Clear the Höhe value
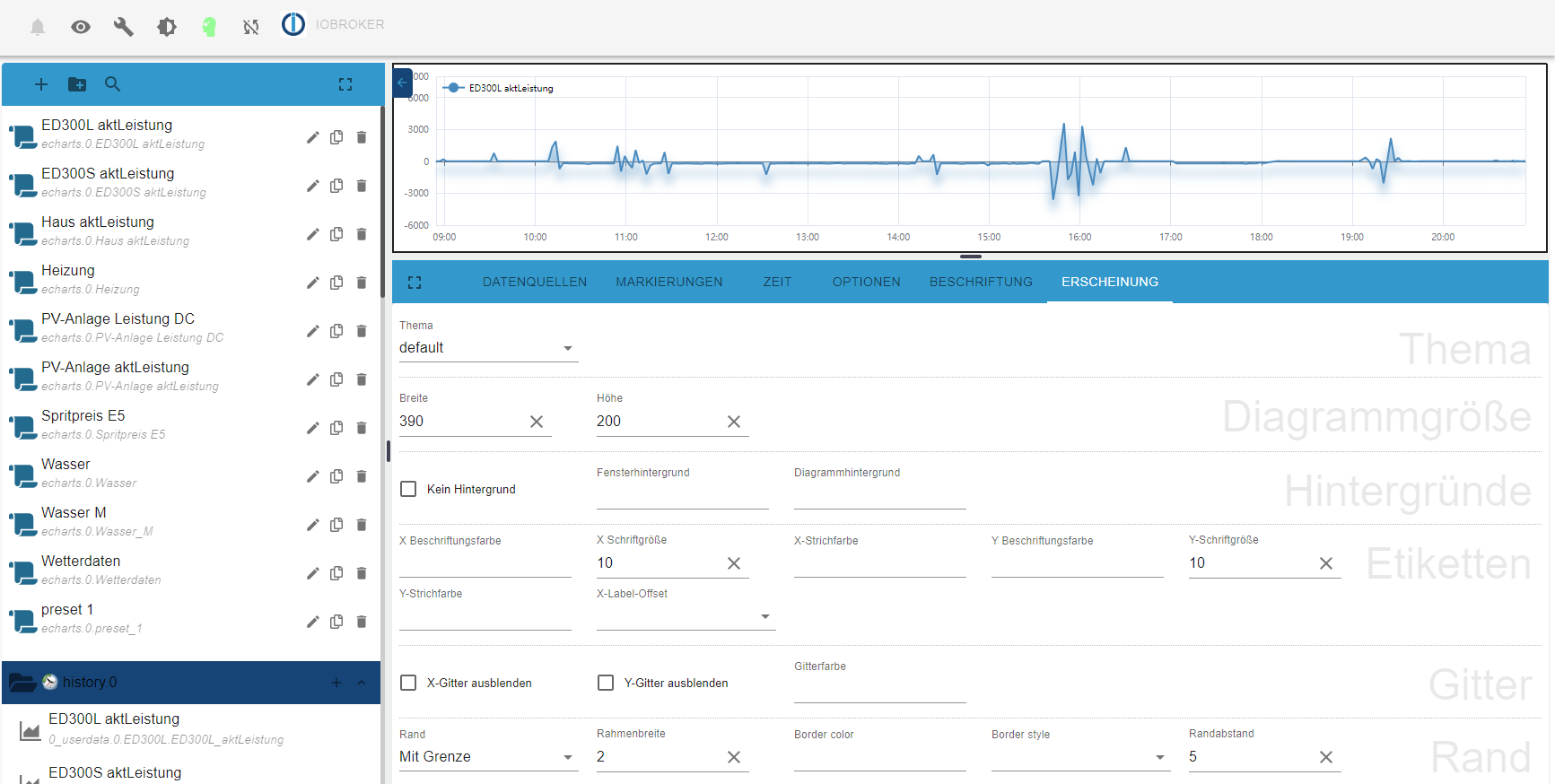1555x784 pixels. [734, 422]
